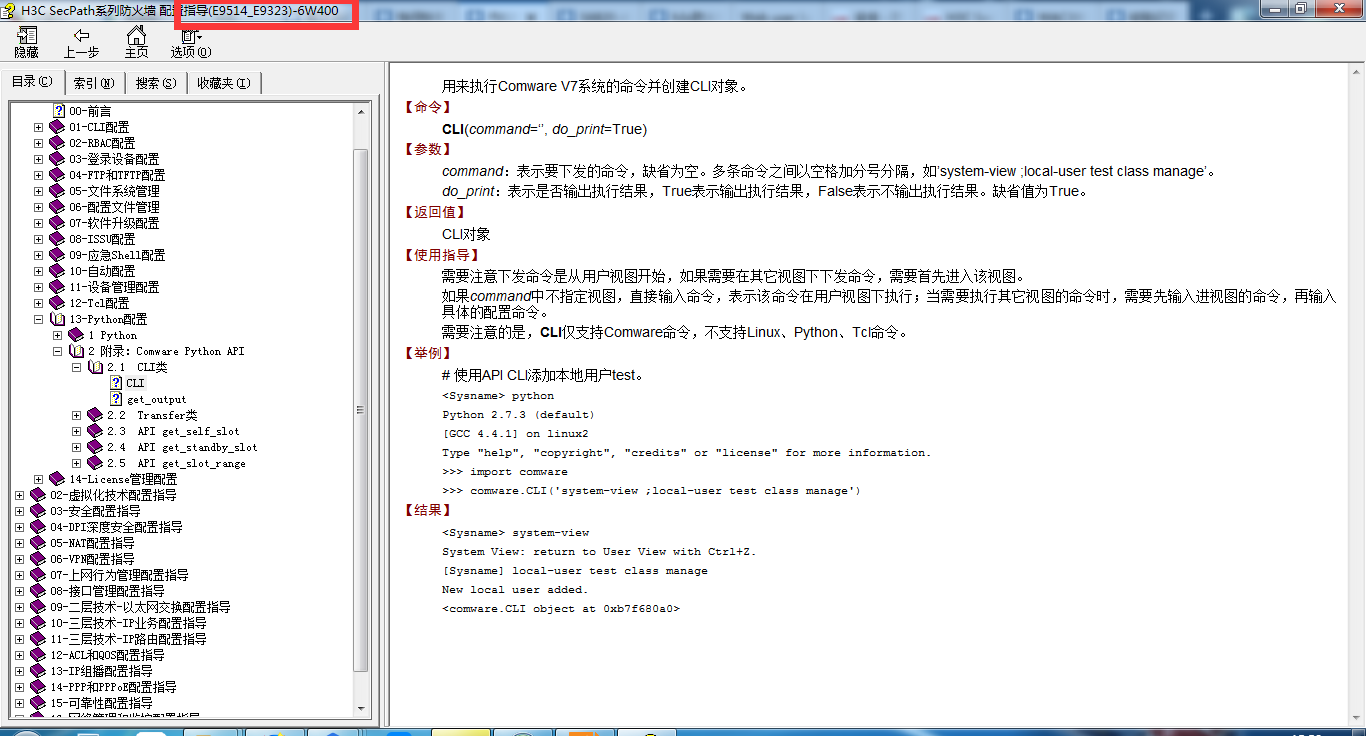This screenshot has width=1366, height=736.
Task: Expand the 2.4 API get_standby_slot node
Action: tap(77, 447)
